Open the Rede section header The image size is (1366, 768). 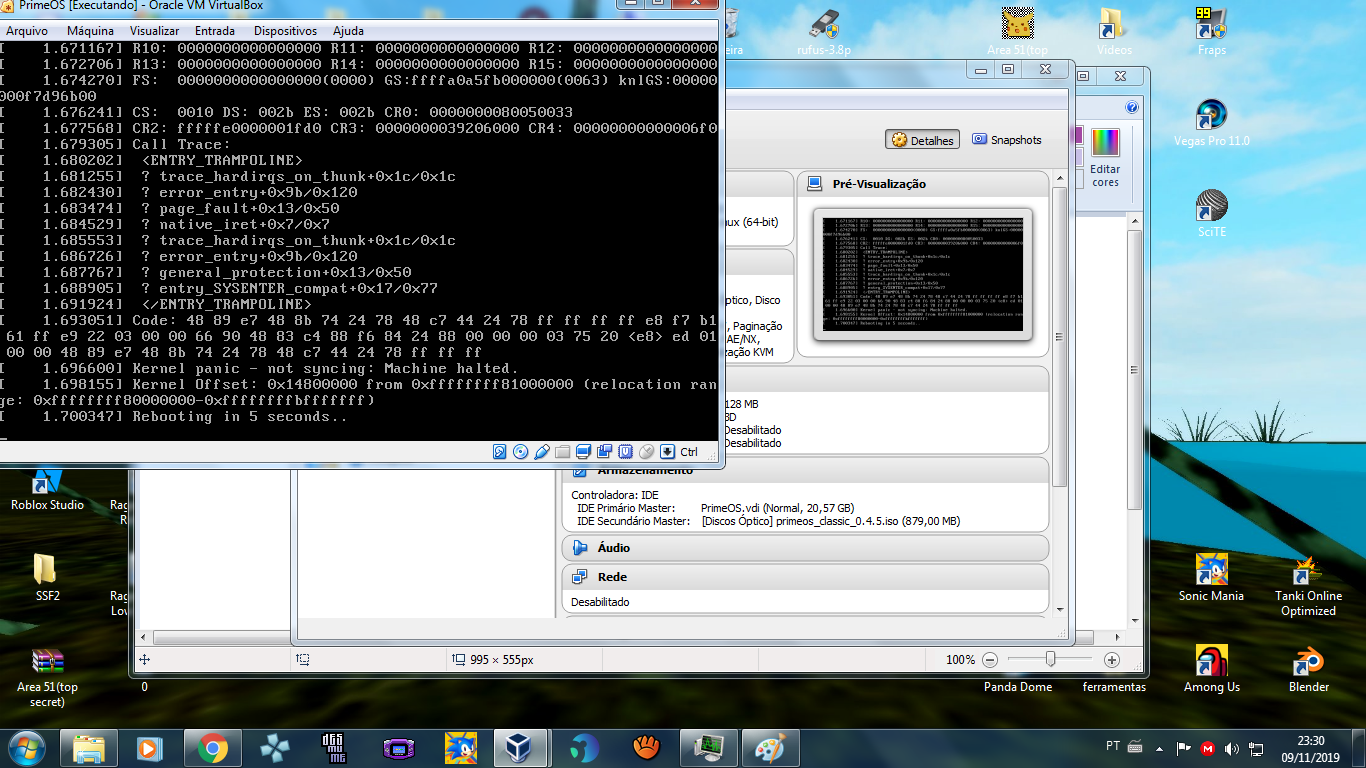(x=805, y=577)
